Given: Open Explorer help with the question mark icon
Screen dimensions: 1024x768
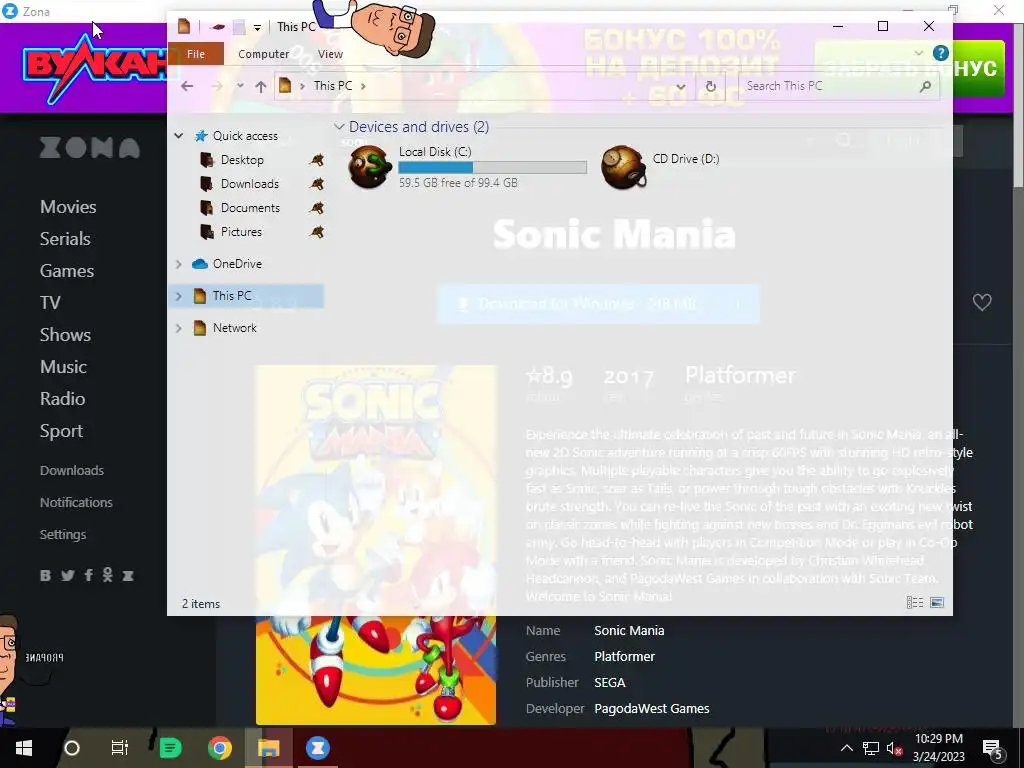Looking at the screenshot, I should click(x=940, y=53).
